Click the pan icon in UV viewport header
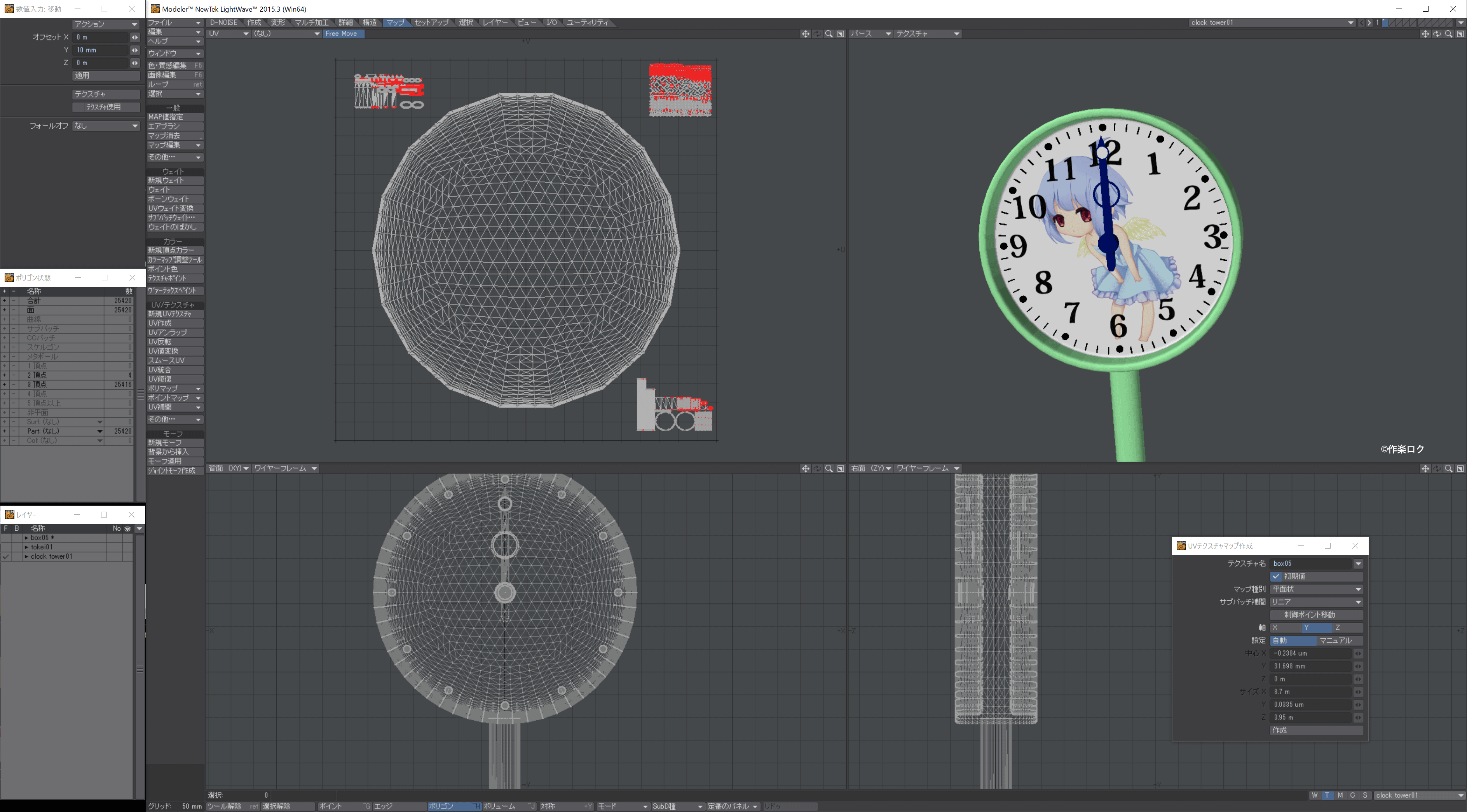This screenshot has width=1467, height=812. [805, 34]
